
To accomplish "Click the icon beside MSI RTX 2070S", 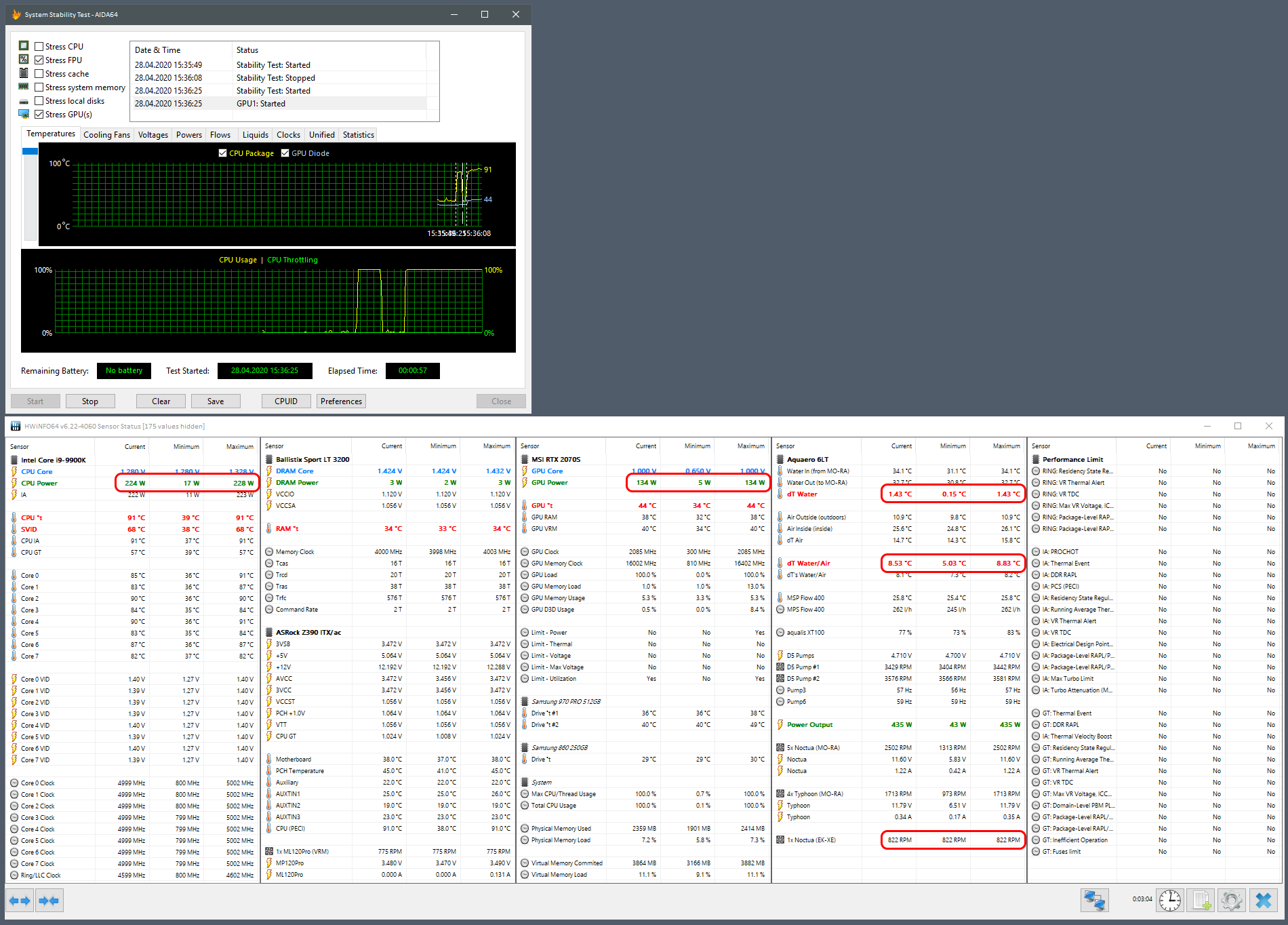I will 525,459.
